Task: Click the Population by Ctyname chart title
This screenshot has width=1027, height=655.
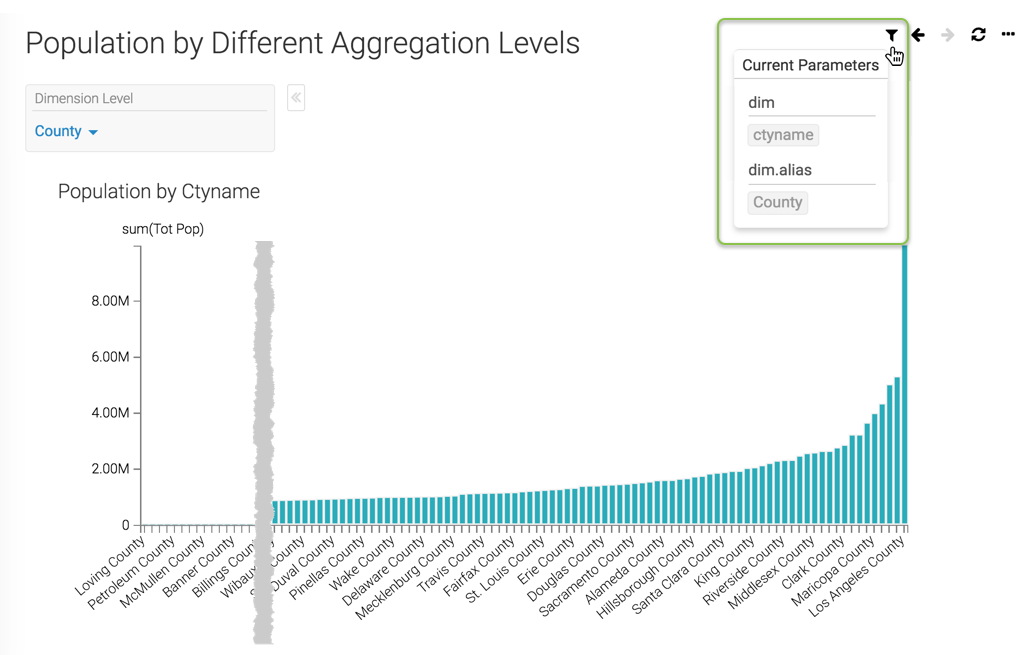Action: coord(159,192)
